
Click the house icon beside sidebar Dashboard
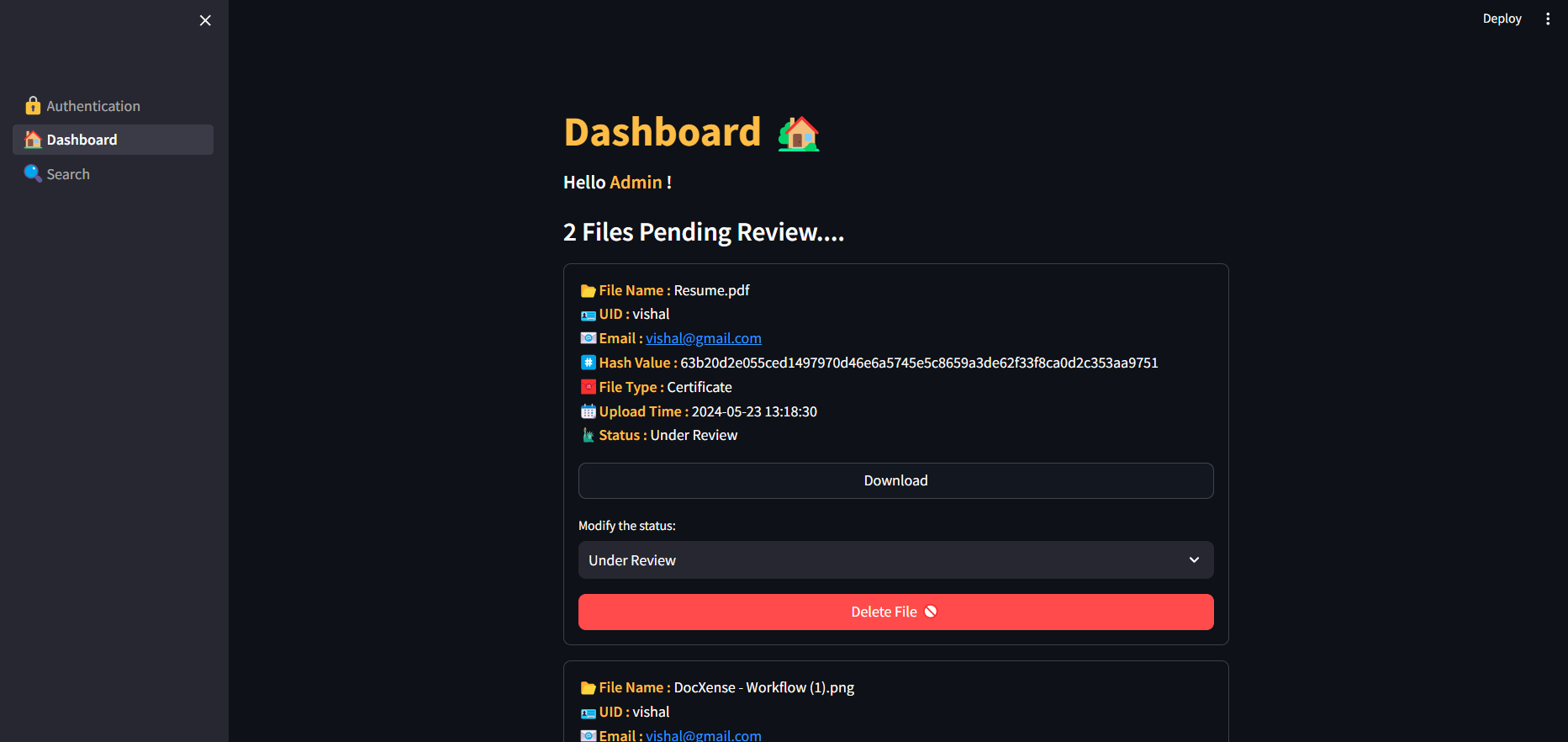33,140
